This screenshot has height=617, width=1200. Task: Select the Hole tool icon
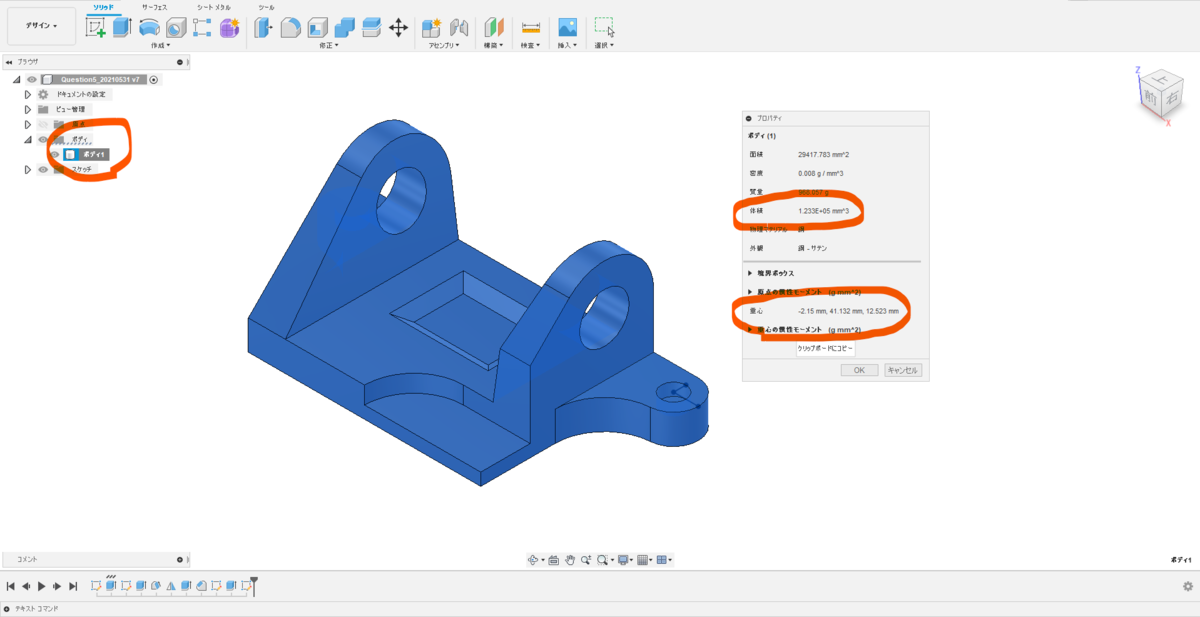click(x=176, y=27)
